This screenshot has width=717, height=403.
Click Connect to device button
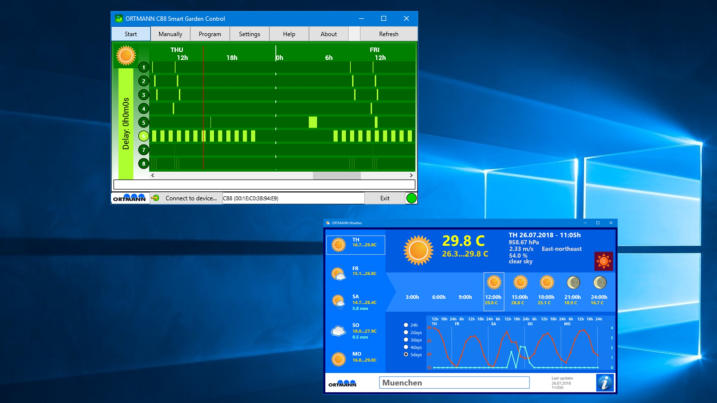pyautogui.click(x=190, y=198)
